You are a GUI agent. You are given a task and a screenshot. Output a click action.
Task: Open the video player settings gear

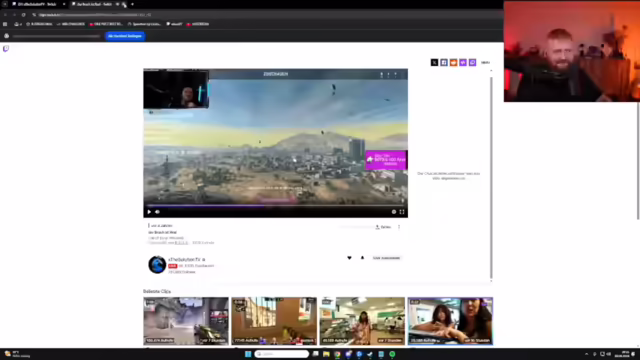[394, 212]
